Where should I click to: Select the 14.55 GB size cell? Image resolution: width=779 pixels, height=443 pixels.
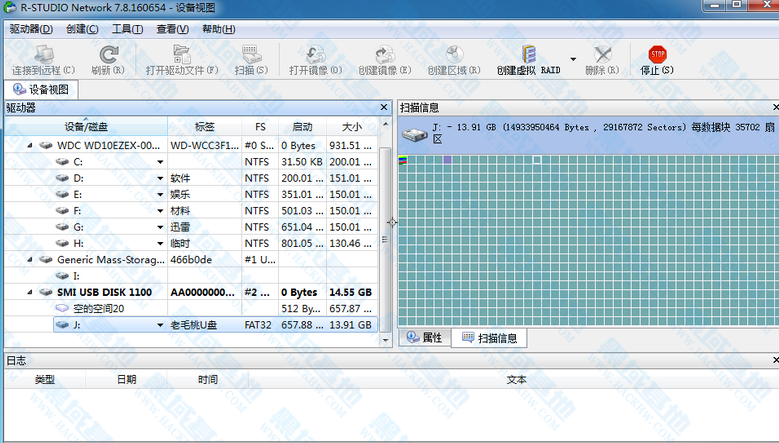(350, 292)
